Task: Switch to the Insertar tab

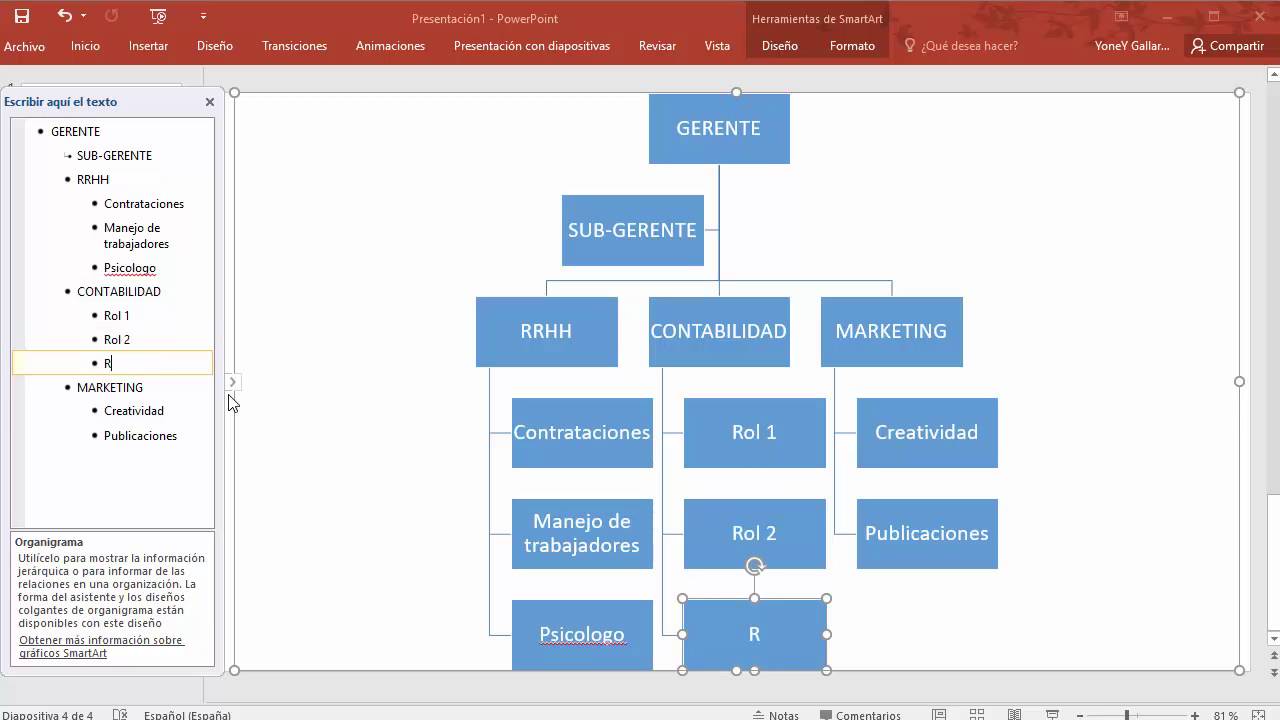Action: tap(148, 46)
